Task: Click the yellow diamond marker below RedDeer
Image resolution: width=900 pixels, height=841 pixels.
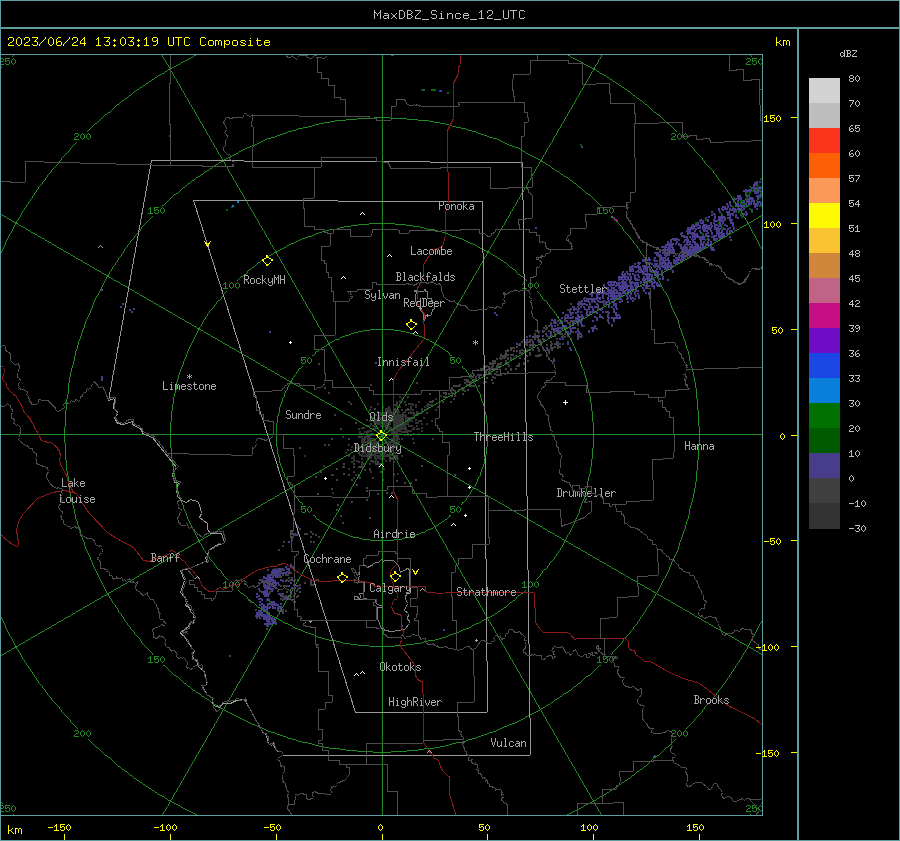Action: click(x=411, y=325)
